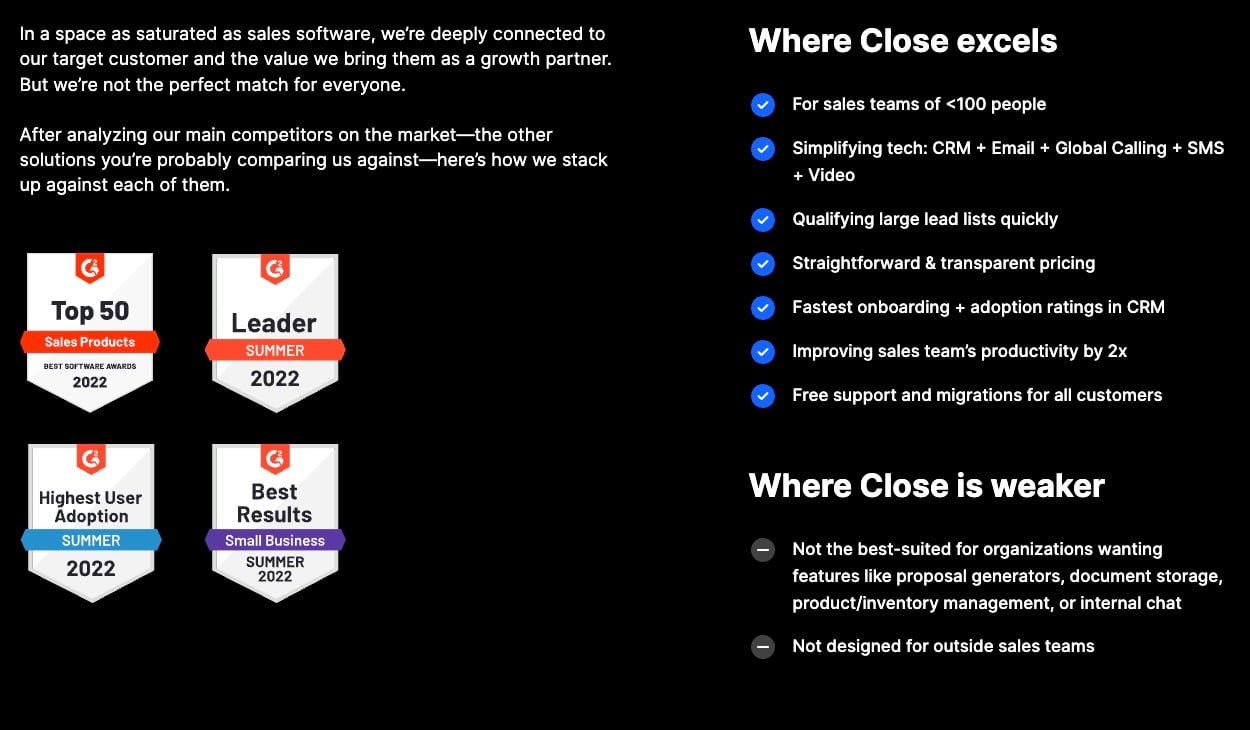Click the checkmark beside Qualifying large lead lists
The width and height of the screenshot is (1250, 730).
point(763,220)
